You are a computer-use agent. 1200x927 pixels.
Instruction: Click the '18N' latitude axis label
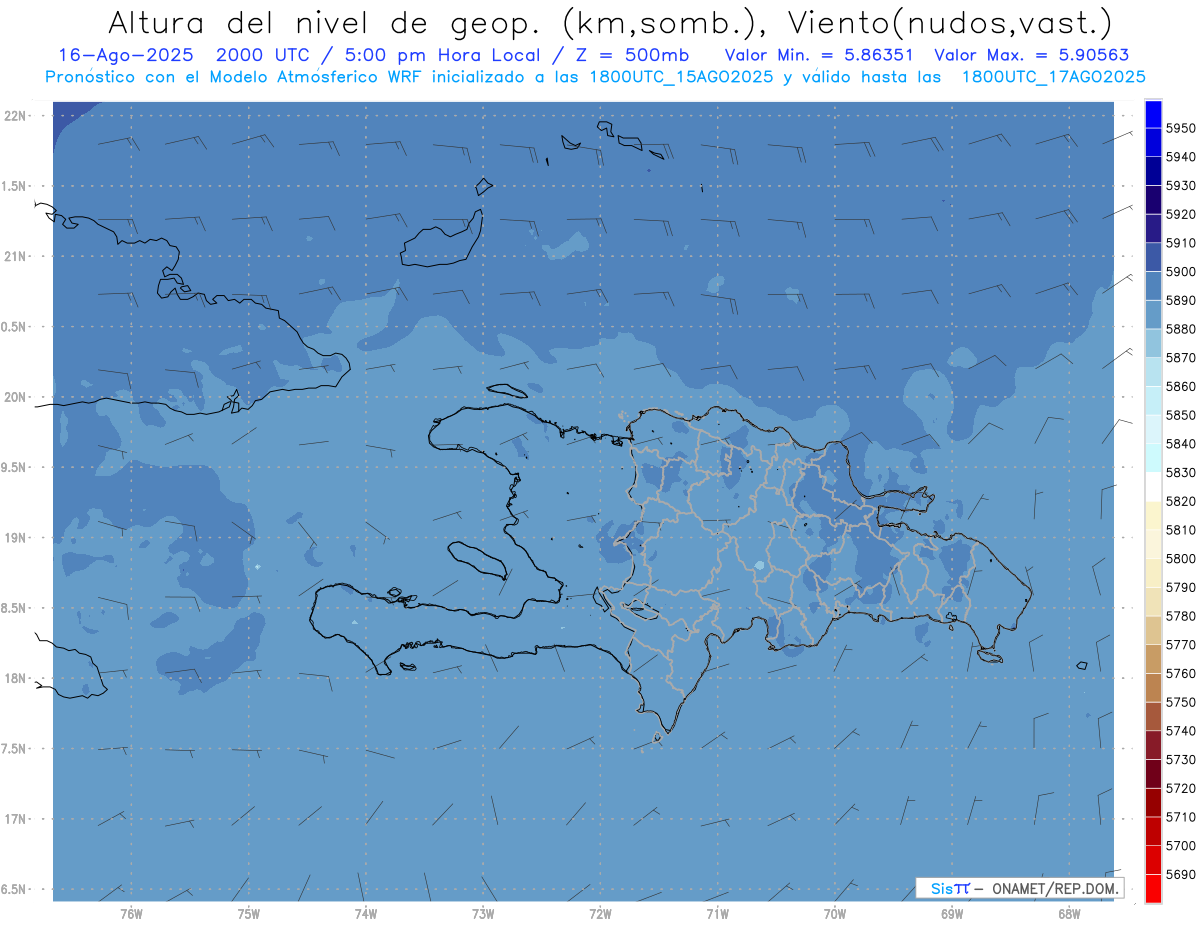pos(17,678)
